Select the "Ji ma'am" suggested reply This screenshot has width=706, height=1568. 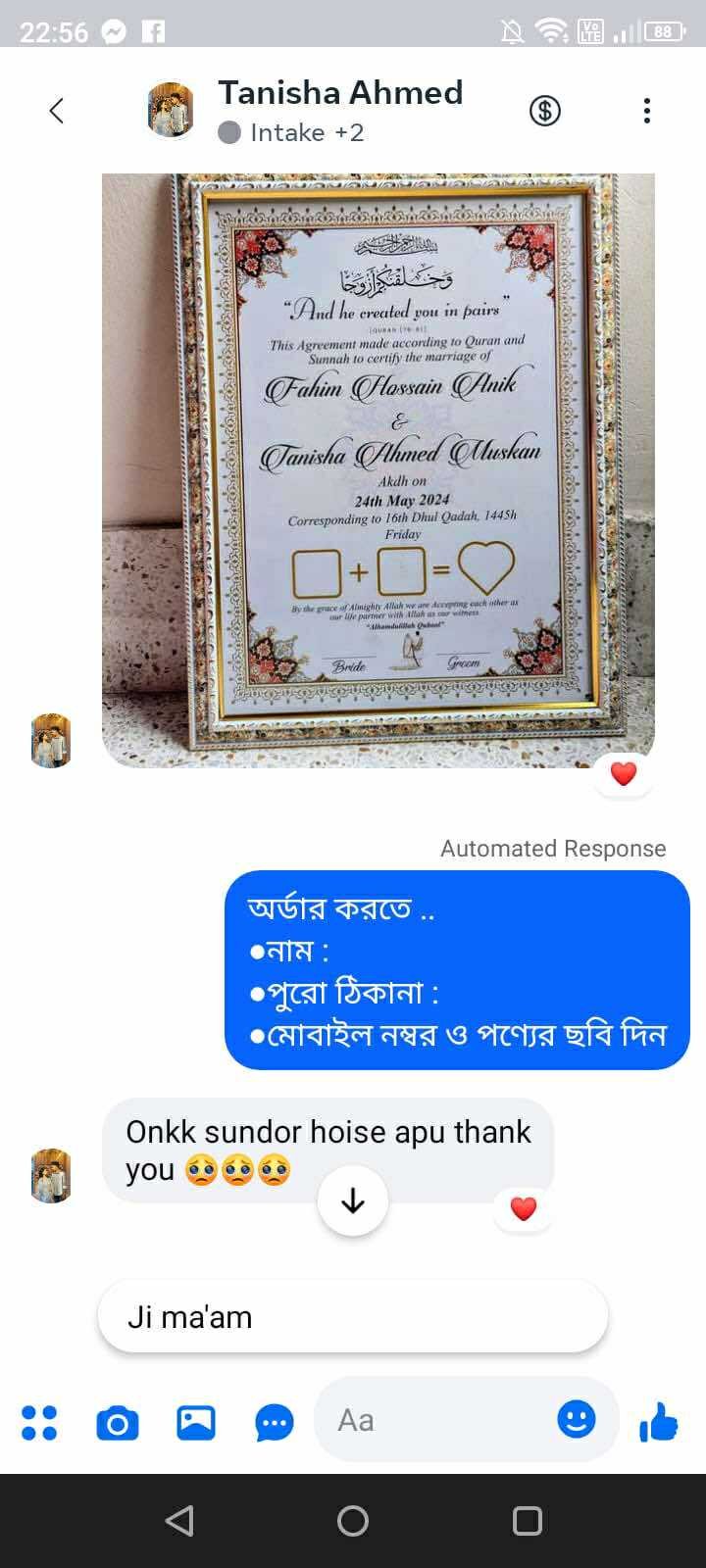(353, 1316)
